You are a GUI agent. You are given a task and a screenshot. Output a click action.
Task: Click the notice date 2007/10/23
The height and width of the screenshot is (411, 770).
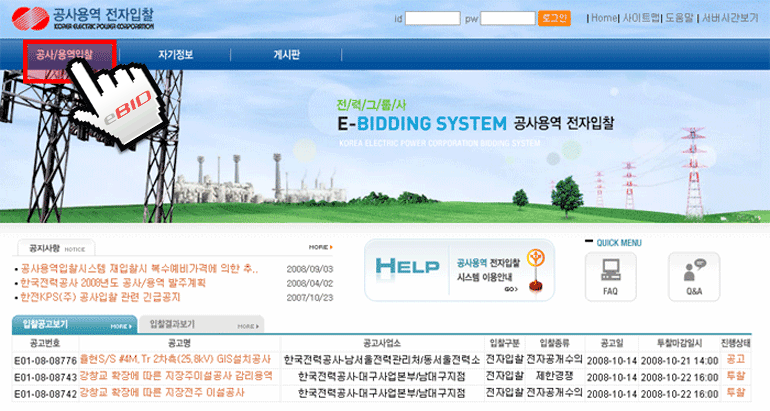pyautogui.click(x=310, y=298)
